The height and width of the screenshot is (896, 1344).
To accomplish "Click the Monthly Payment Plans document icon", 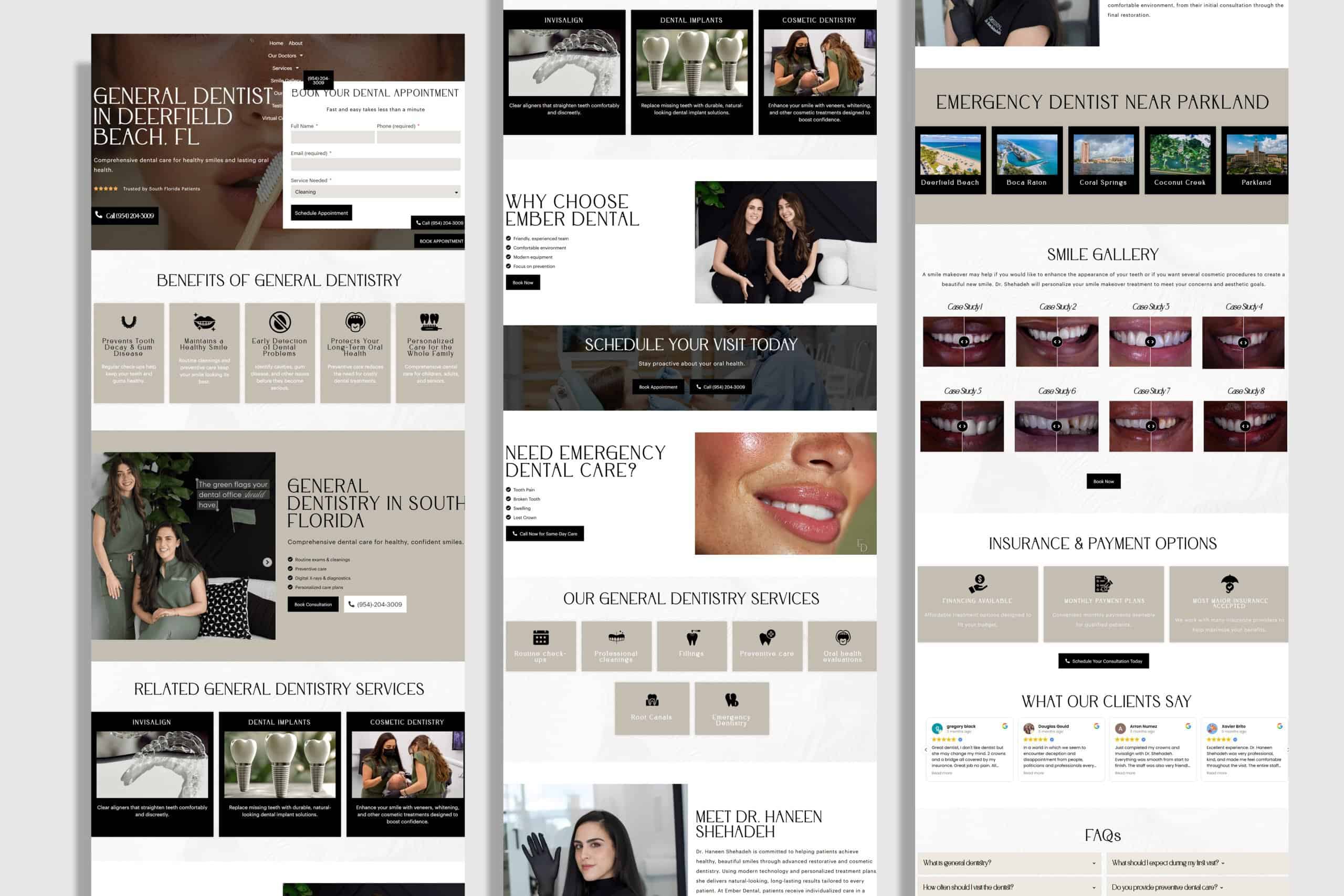I will pos(1104,584).
